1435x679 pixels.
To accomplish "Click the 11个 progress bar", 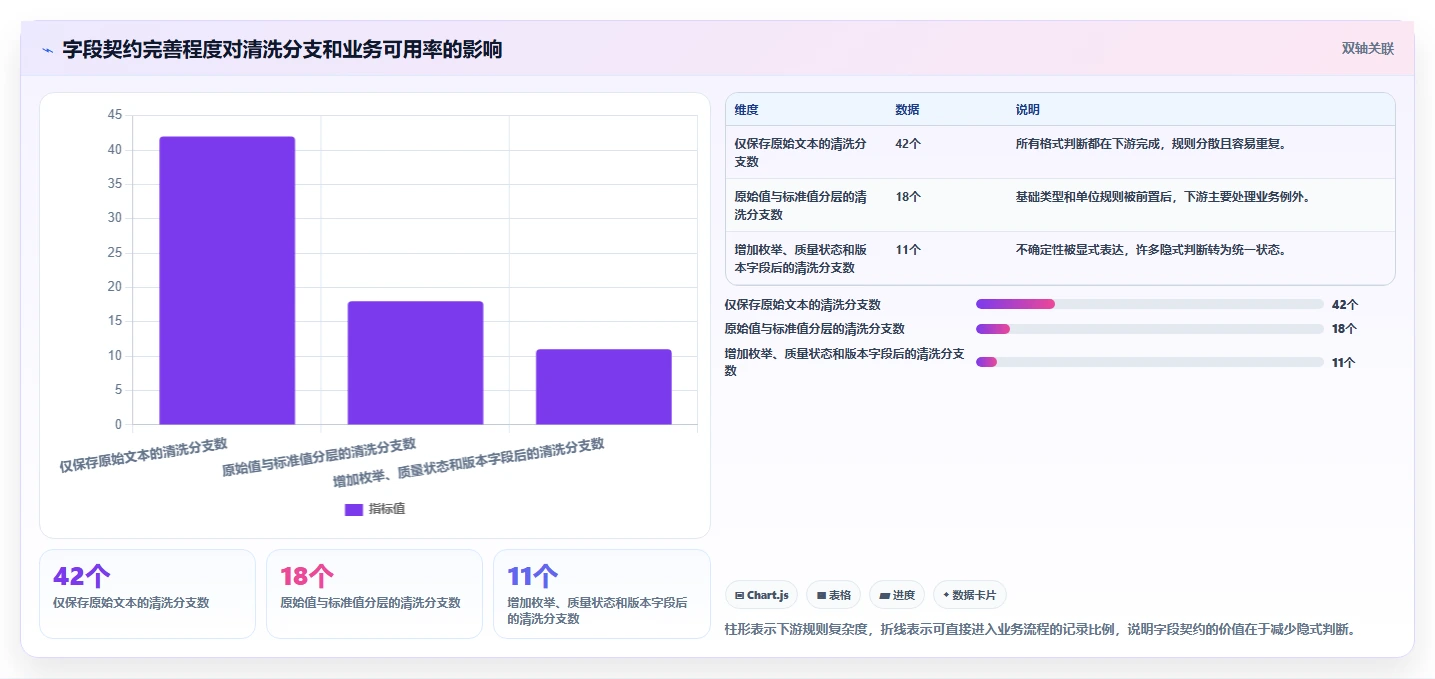I will pyautogui.click(x=1150, y=362).
